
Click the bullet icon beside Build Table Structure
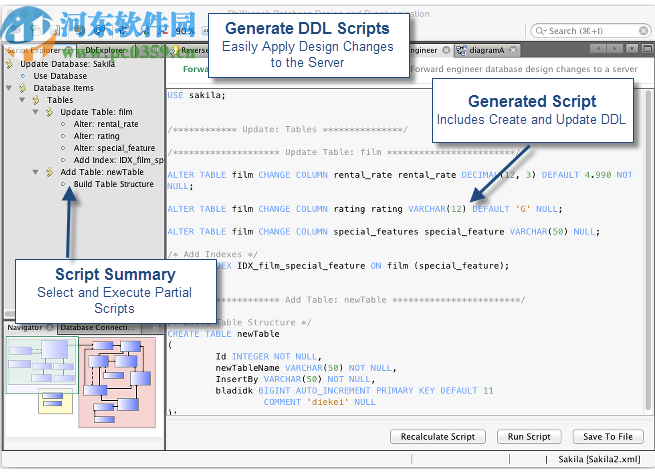(x=63, y=184)
